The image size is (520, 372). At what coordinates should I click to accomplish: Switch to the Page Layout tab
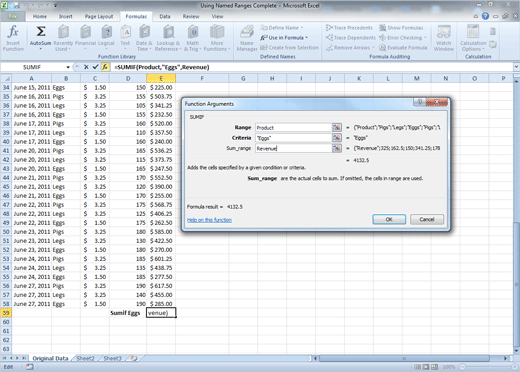(99, 16)
